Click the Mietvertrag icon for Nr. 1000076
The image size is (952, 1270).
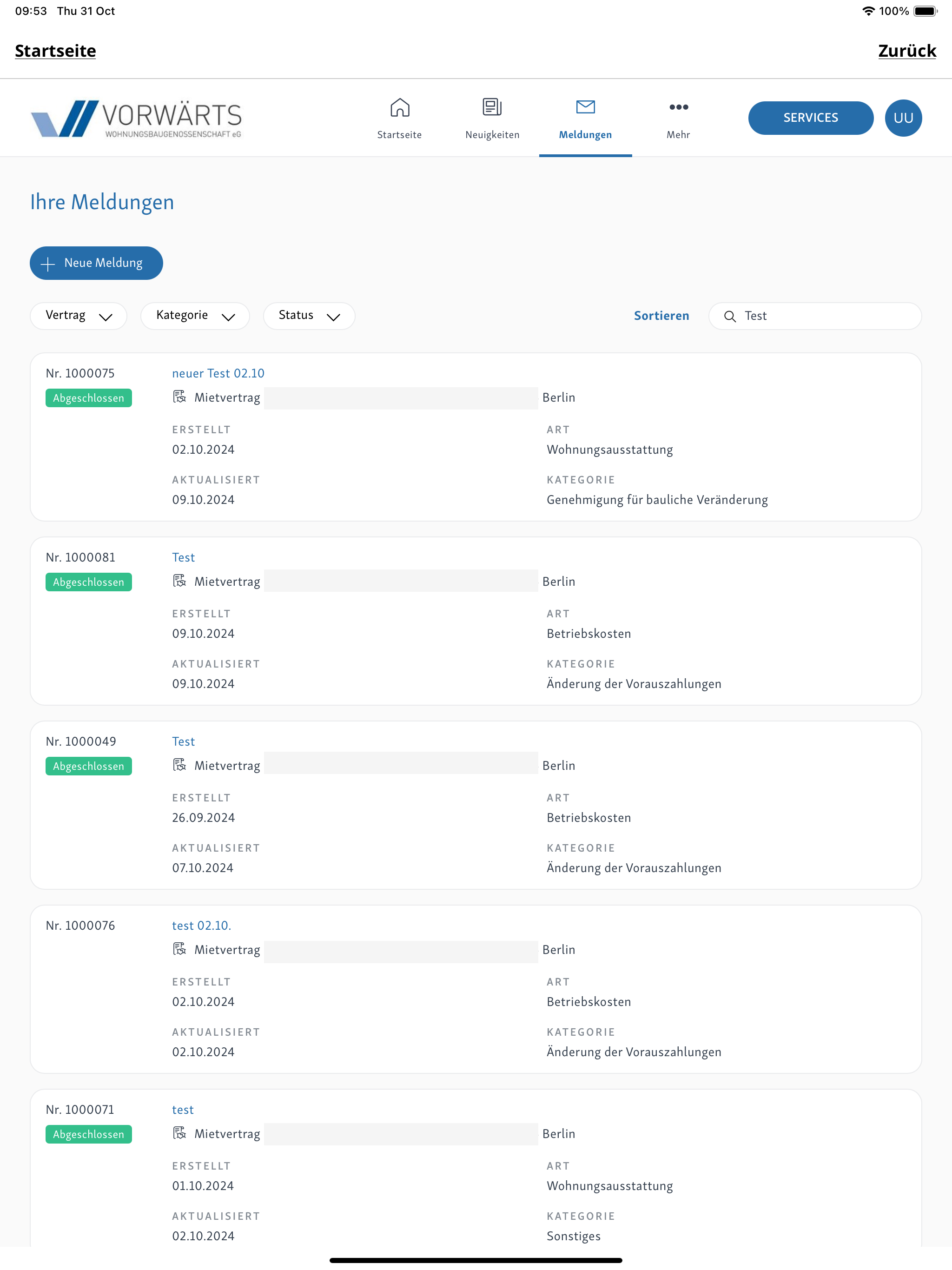[x=180, y=949]
